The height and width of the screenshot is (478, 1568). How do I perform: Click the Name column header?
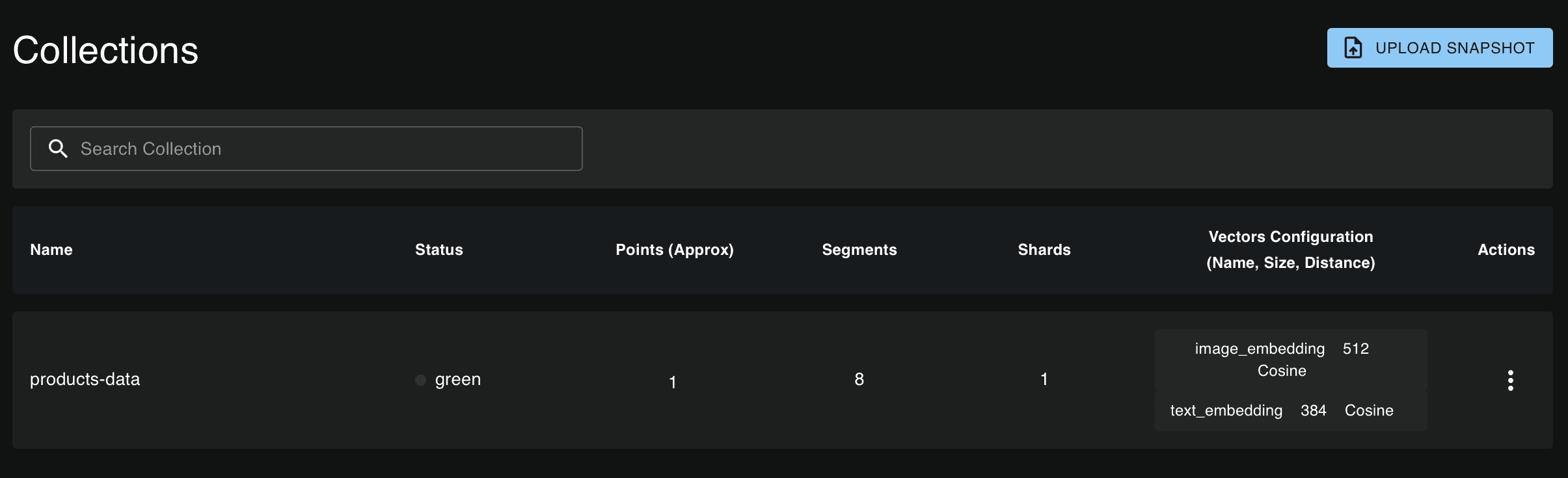click(51, 250)
